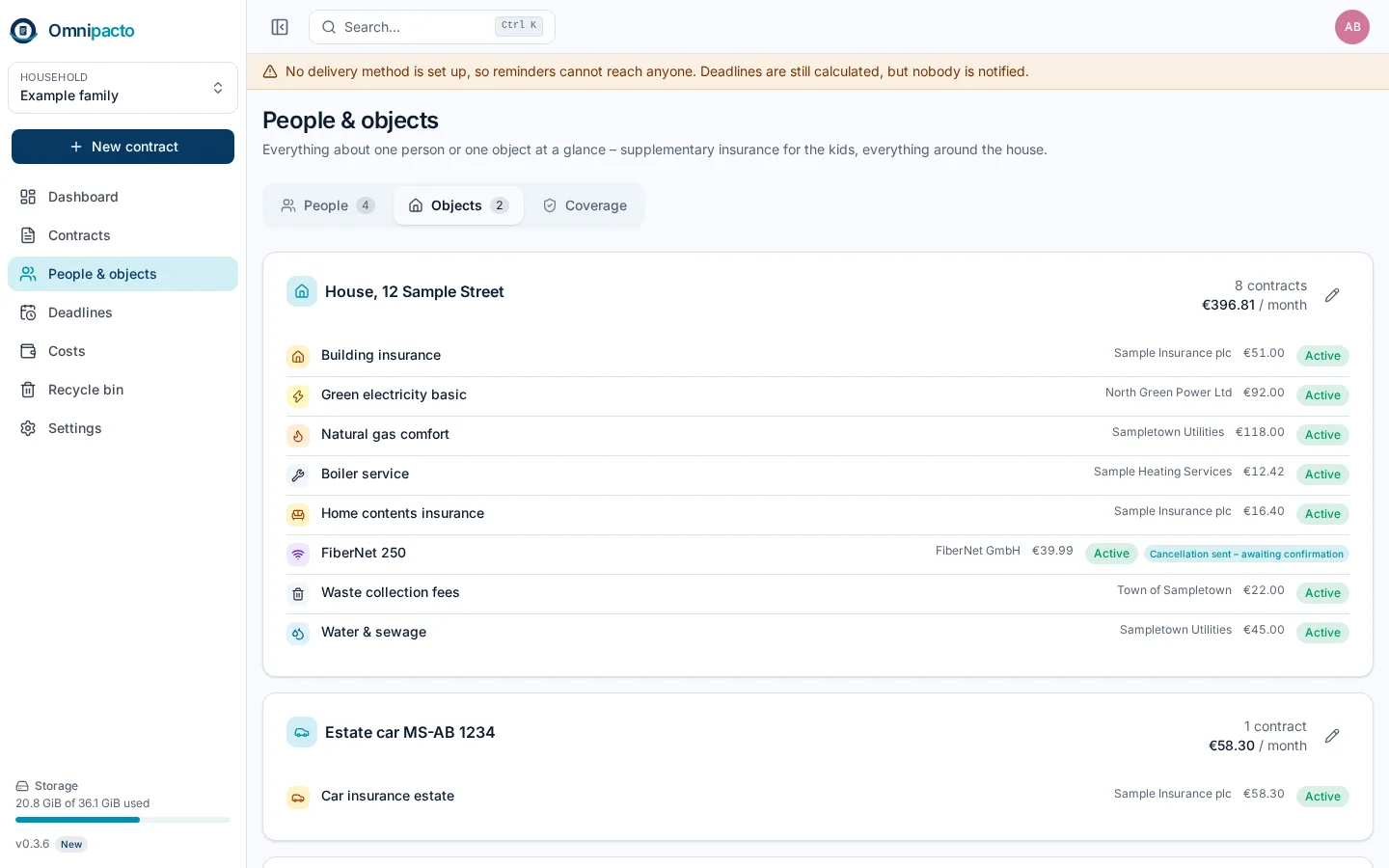Open the Deadlines page

click(123, 312)
